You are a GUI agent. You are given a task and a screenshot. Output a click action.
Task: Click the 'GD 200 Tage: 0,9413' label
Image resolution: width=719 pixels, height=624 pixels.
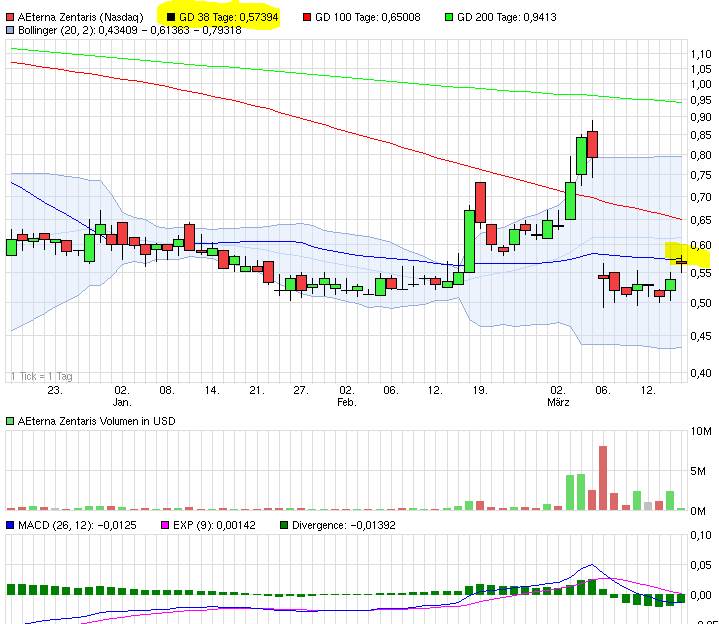pyautogui.click(x=506, y=17)
